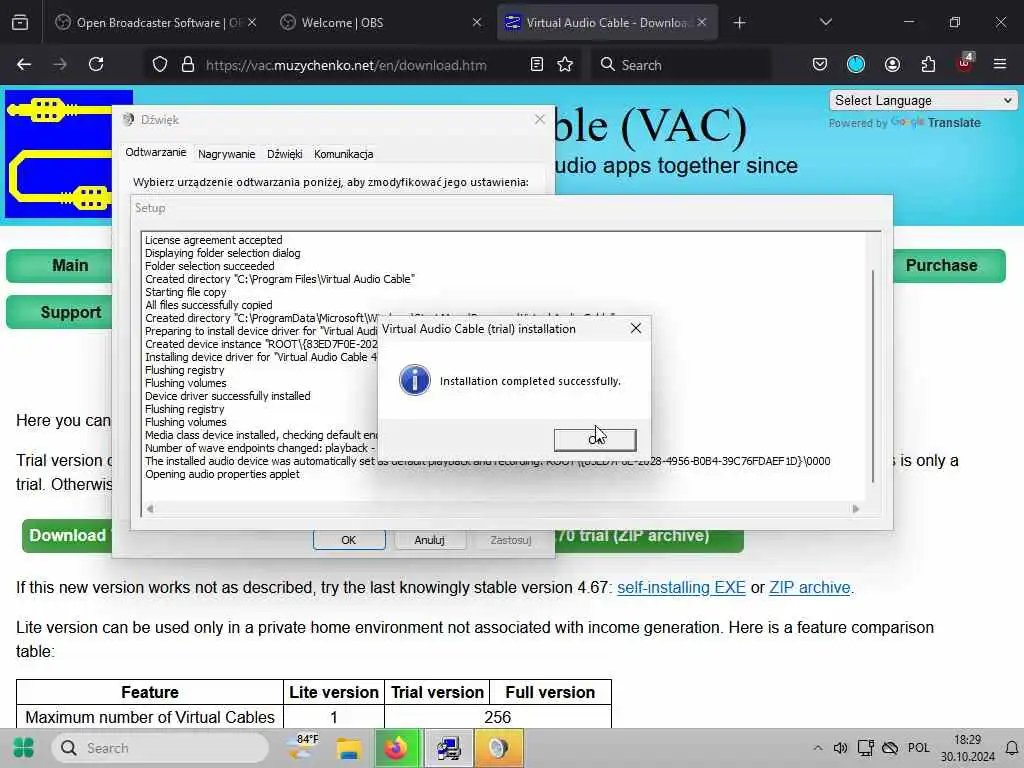Open the Pocket save icon
This screenshot has width=1024, height=768.
[x=820, y=65]
